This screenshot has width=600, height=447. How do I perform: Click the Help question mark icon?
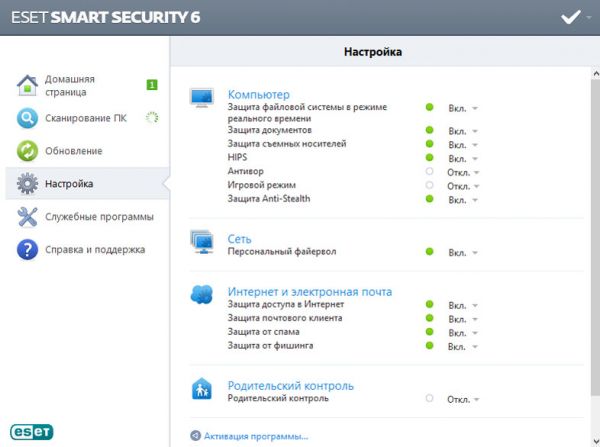click(28, 249)
